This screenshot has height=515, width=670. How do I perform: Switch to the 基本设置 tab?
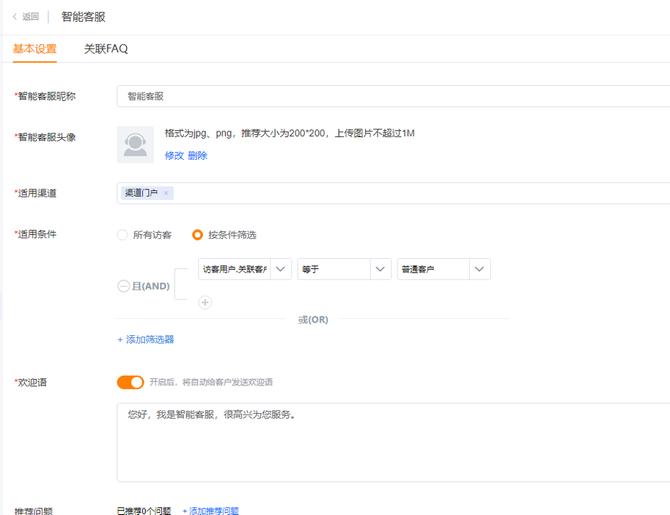[35, 49]
